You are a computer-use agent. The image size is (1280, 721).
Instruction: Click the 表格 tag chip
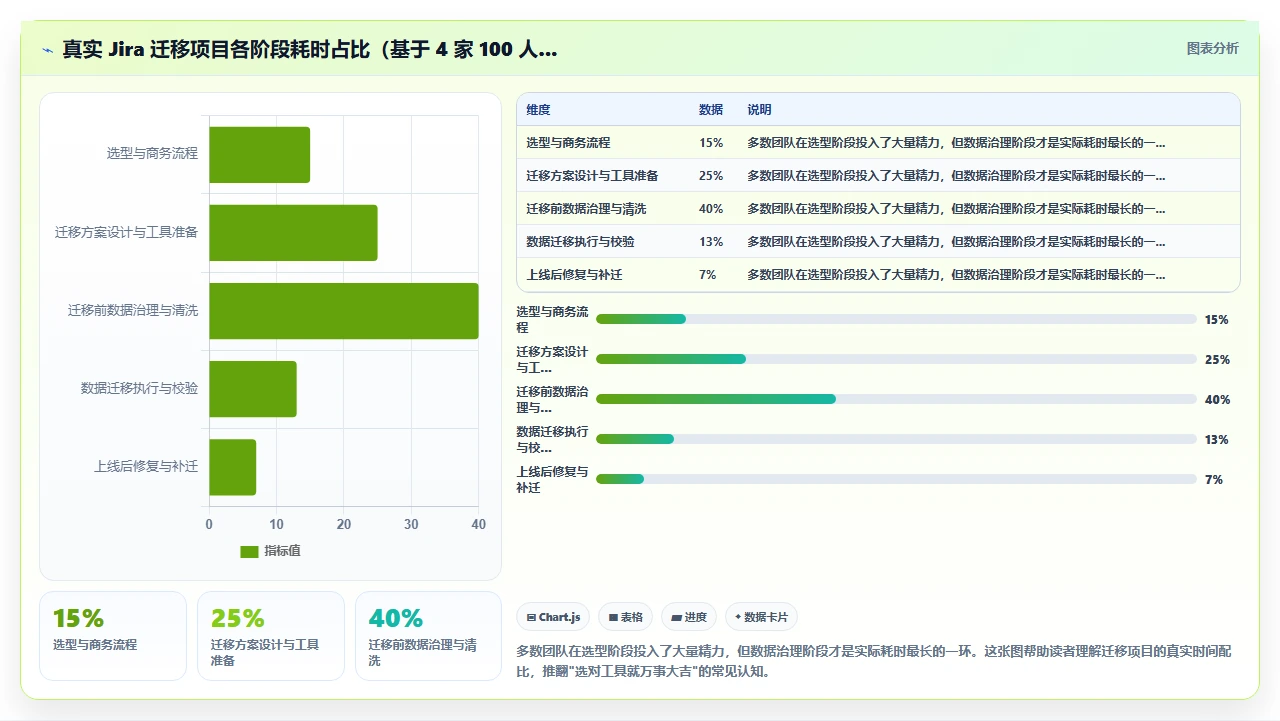point(626,617)
